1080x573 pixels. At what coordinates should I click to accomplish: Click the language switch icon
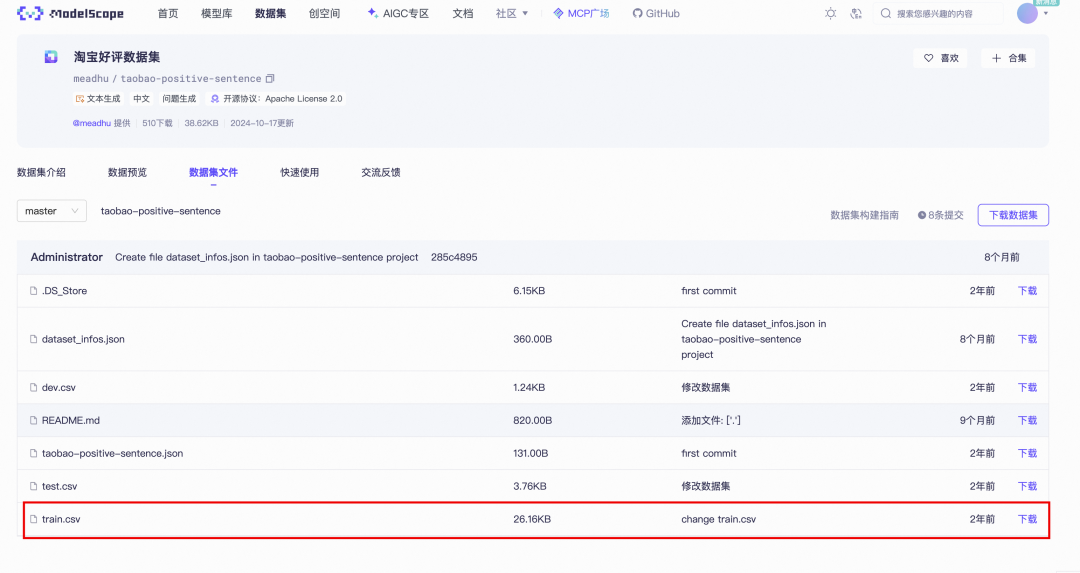(x=856, y=14)
